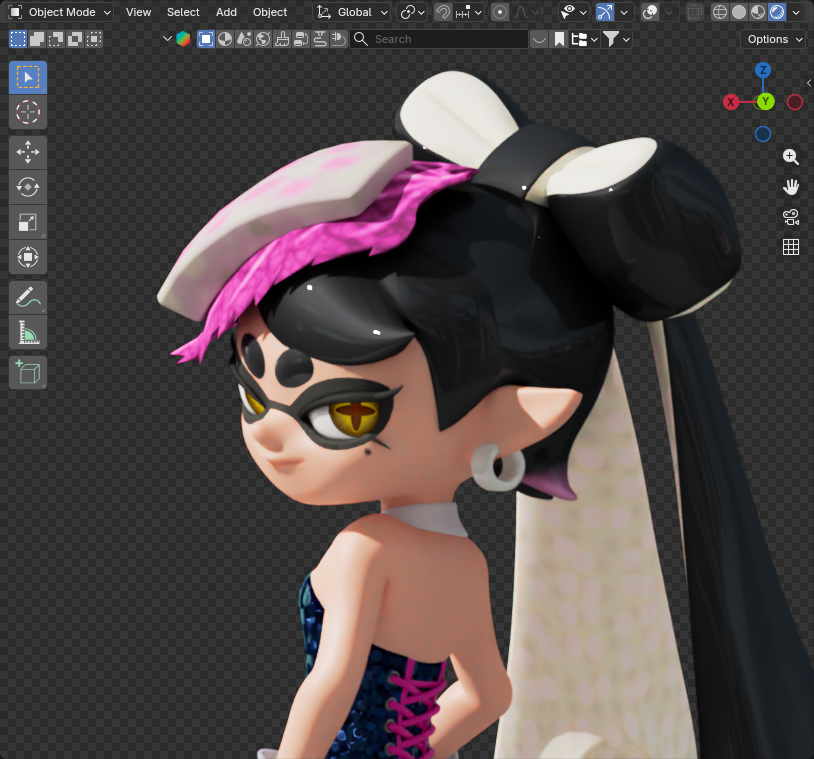Activate the Scale tool

tap(28, 222)
